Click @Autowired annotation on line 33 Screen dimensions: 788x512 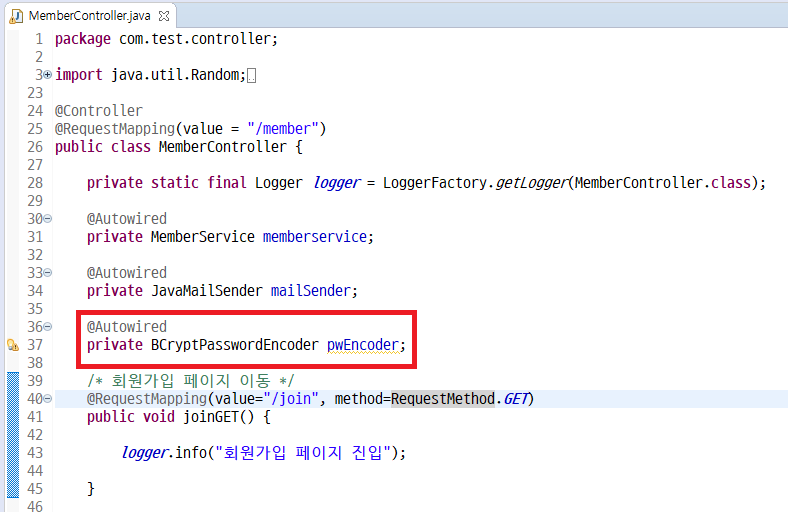127,273
